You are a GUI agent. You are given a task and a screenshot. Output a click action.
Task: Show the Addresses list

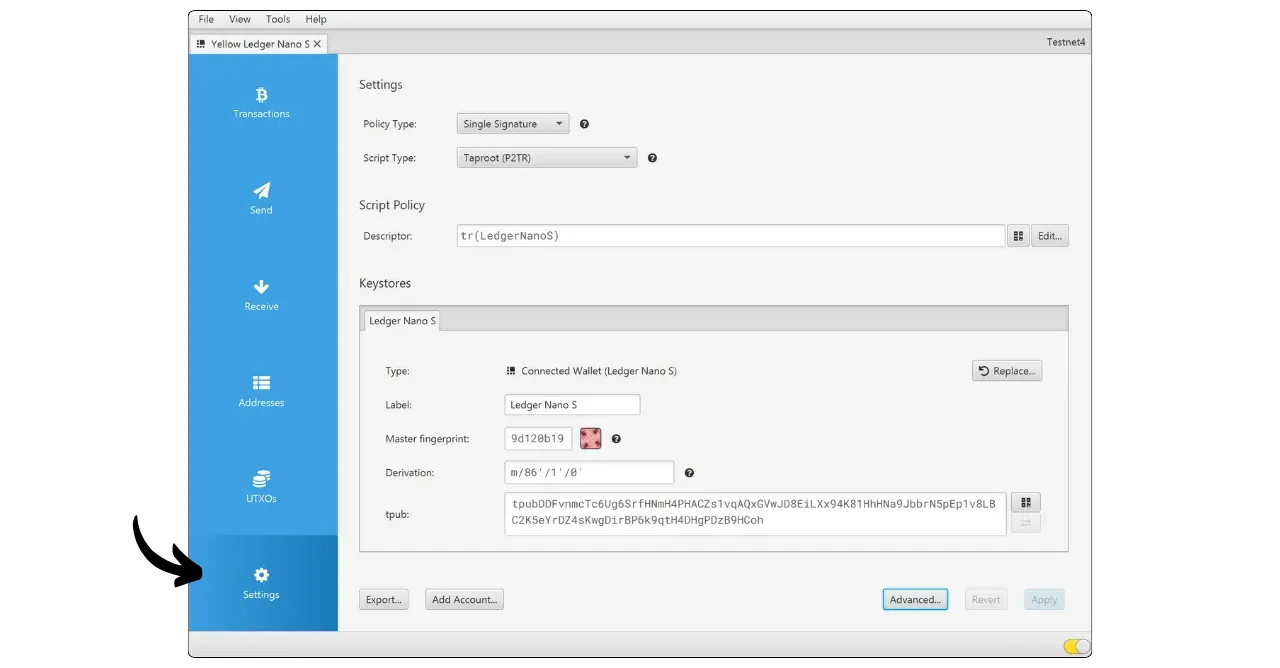pos(261,391)
